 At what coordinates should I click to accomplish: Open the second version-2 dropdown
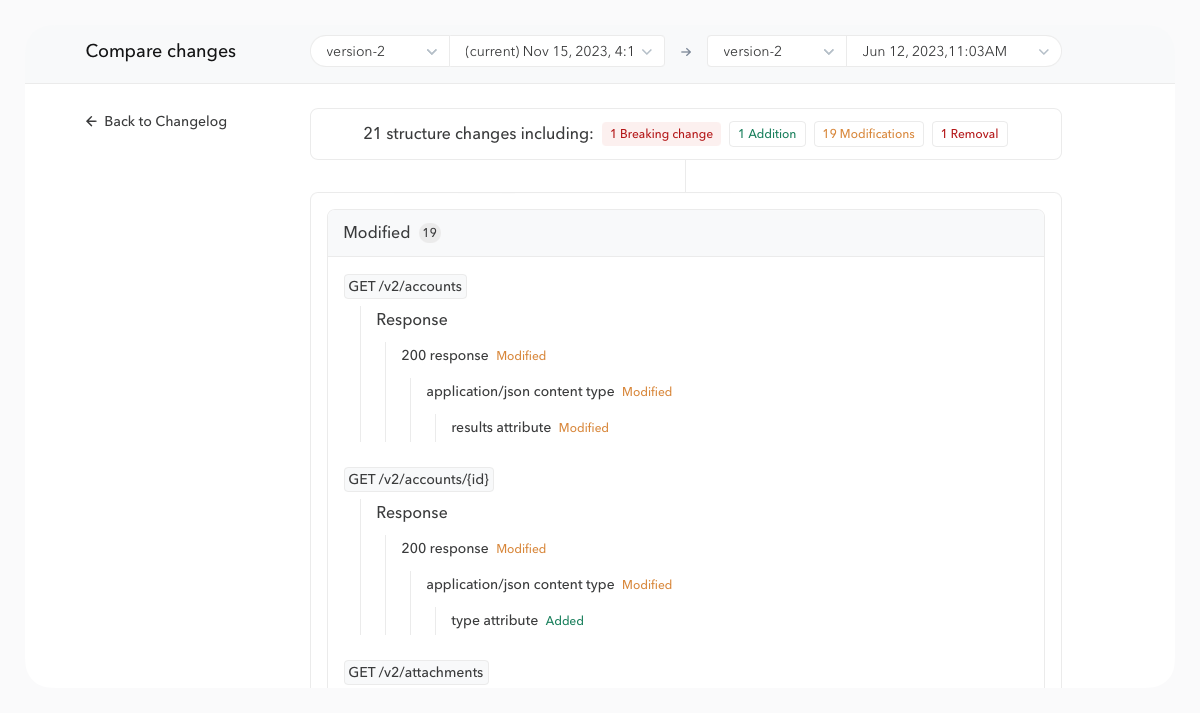pyautogui.click(x=777, y=52)
